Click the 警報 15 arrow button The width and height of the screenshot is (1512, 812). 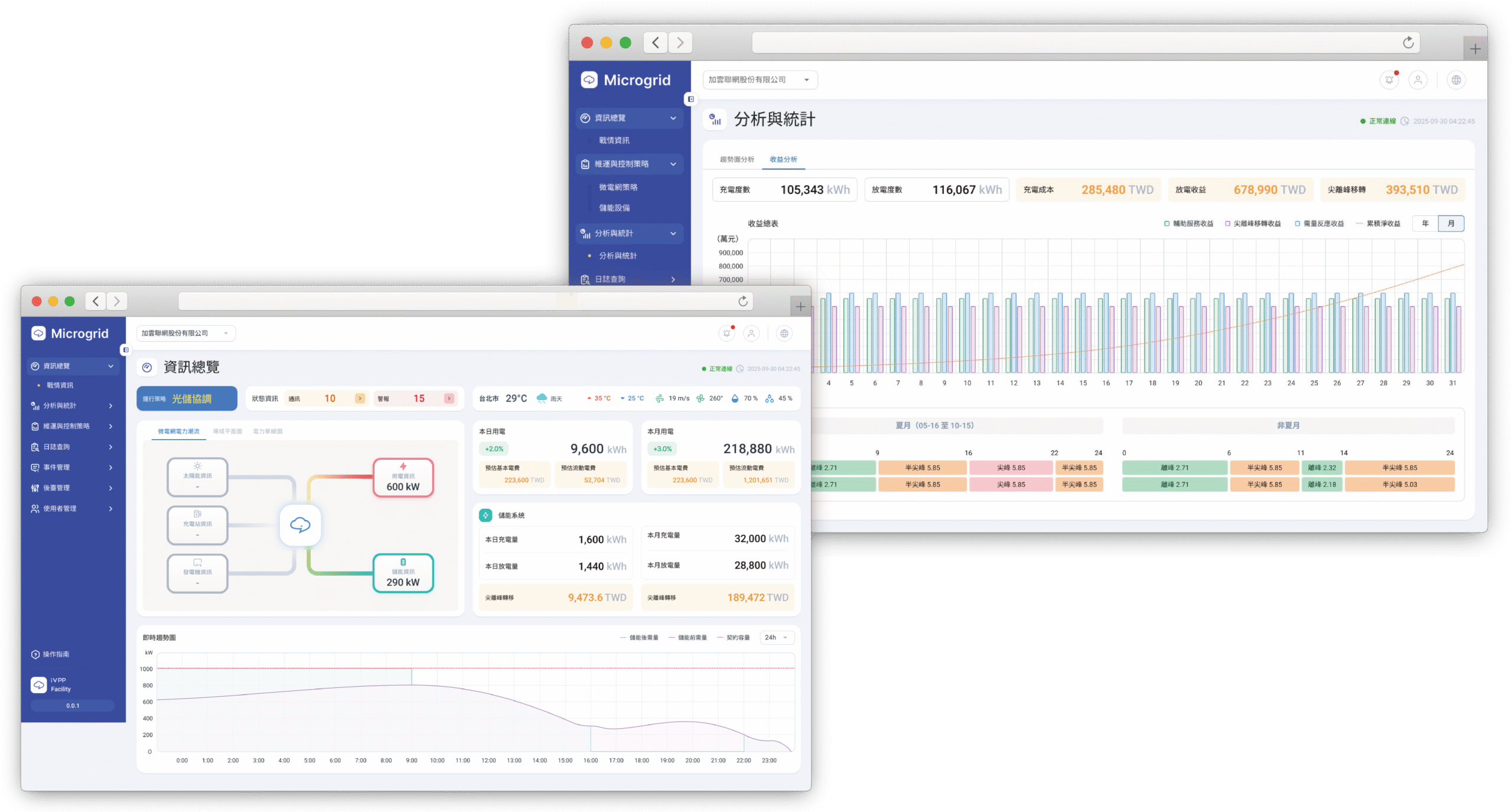coord(449,398)
